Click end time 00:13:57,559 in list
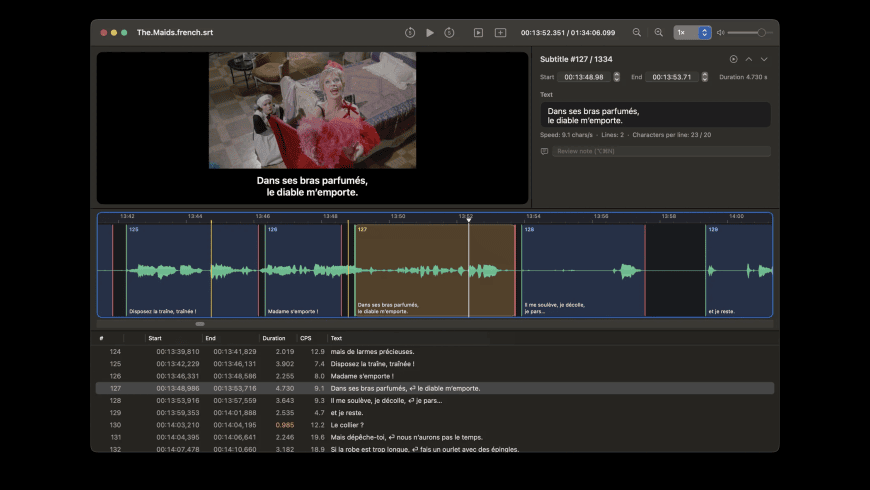The width and height of the screenshot is (870, 490). tap(235, 401)
